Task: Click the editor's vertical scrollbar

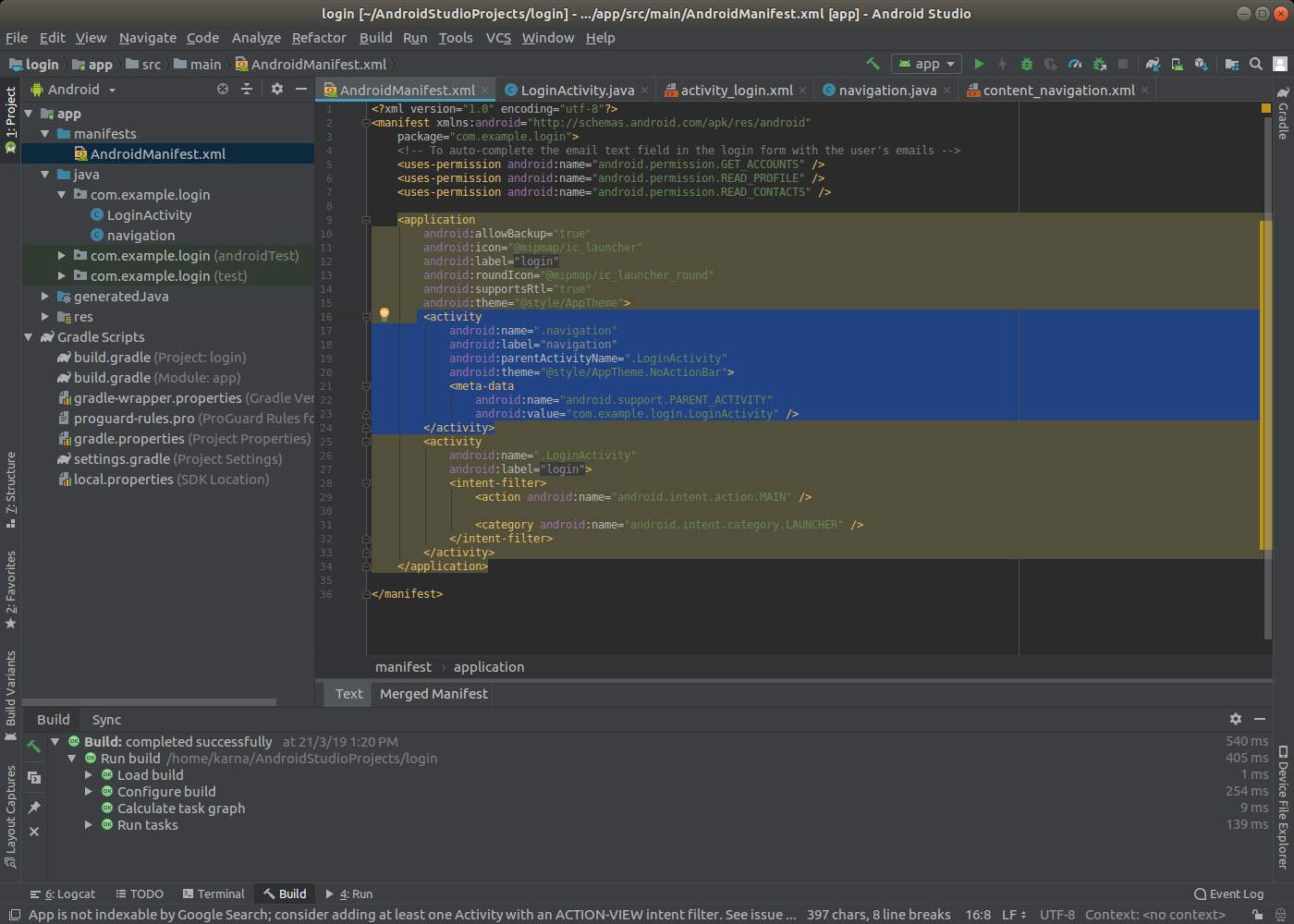Action: 1267,377
